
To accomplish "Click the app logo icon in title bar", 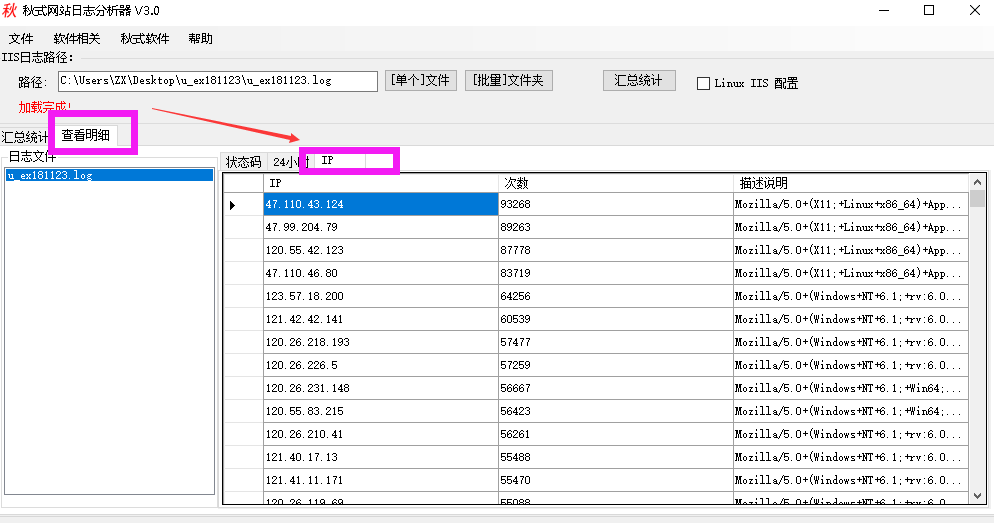I will pyautogui.click(x=10, y=11).
